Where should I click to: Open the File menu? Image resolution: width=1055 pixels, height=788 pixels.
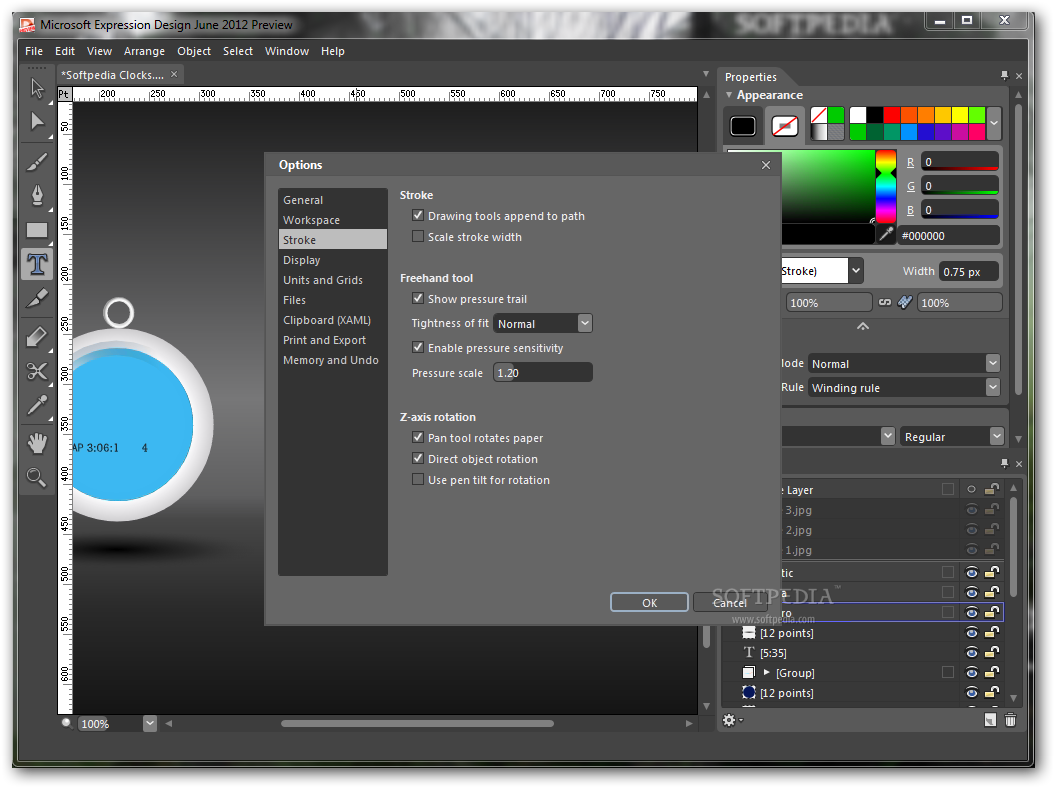[34, 51]
